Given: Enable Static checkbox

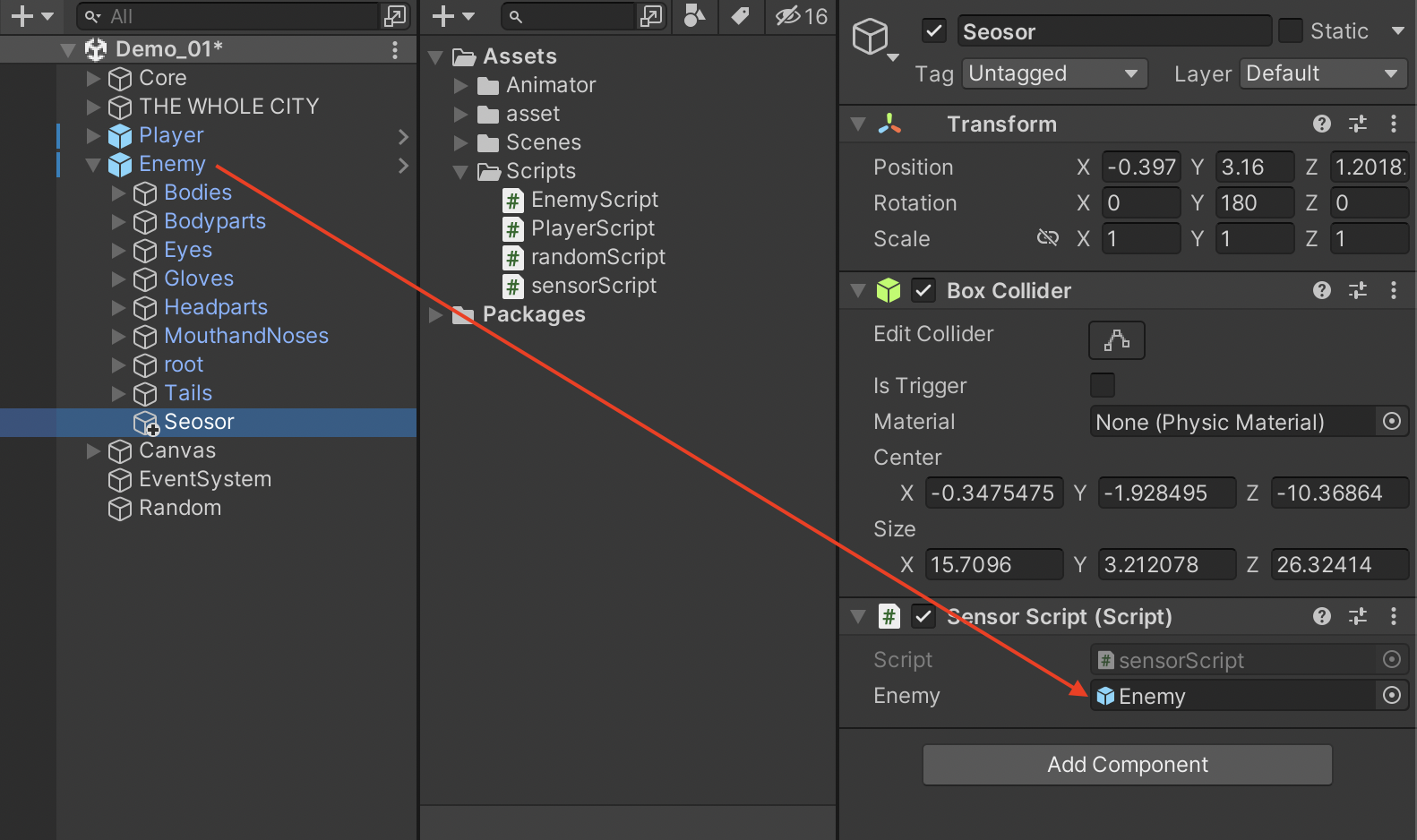Looking at the screenshot, I should 1291,30.
